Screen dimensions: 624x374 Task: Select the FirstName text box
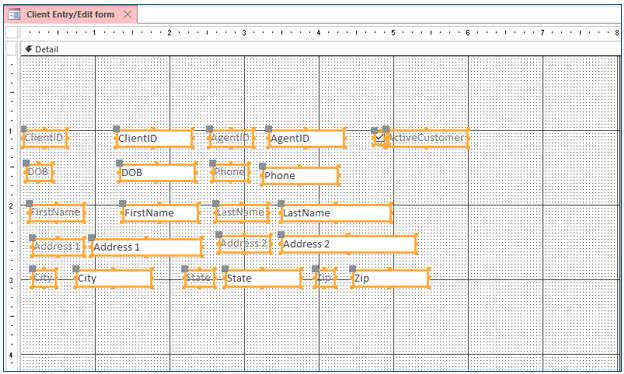tap(160, 213)
